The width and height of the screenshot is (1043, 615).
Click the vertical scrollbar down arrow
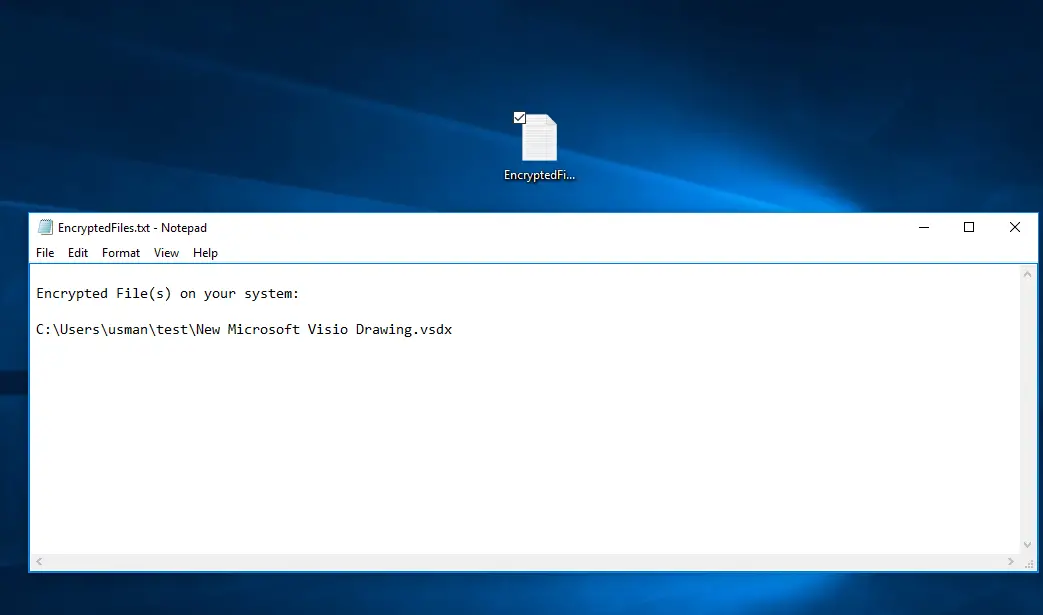(x=1028, y=545)
